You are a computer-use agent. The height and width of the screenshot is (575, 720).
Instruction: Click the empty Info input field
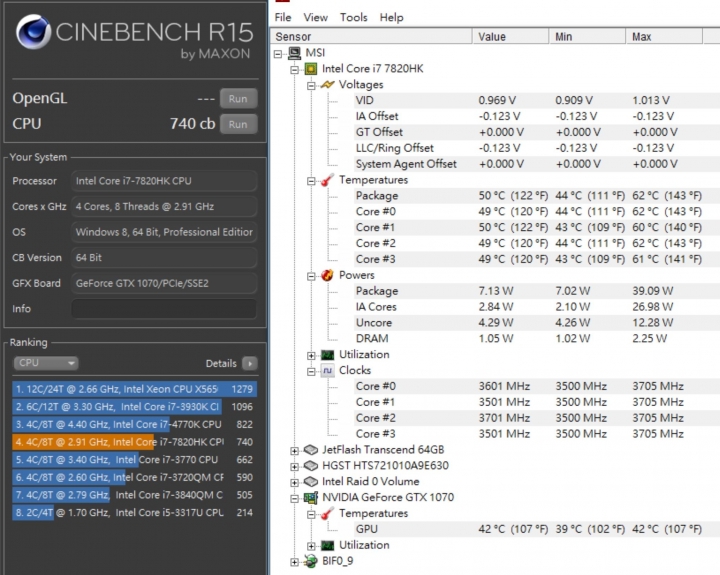164,309
